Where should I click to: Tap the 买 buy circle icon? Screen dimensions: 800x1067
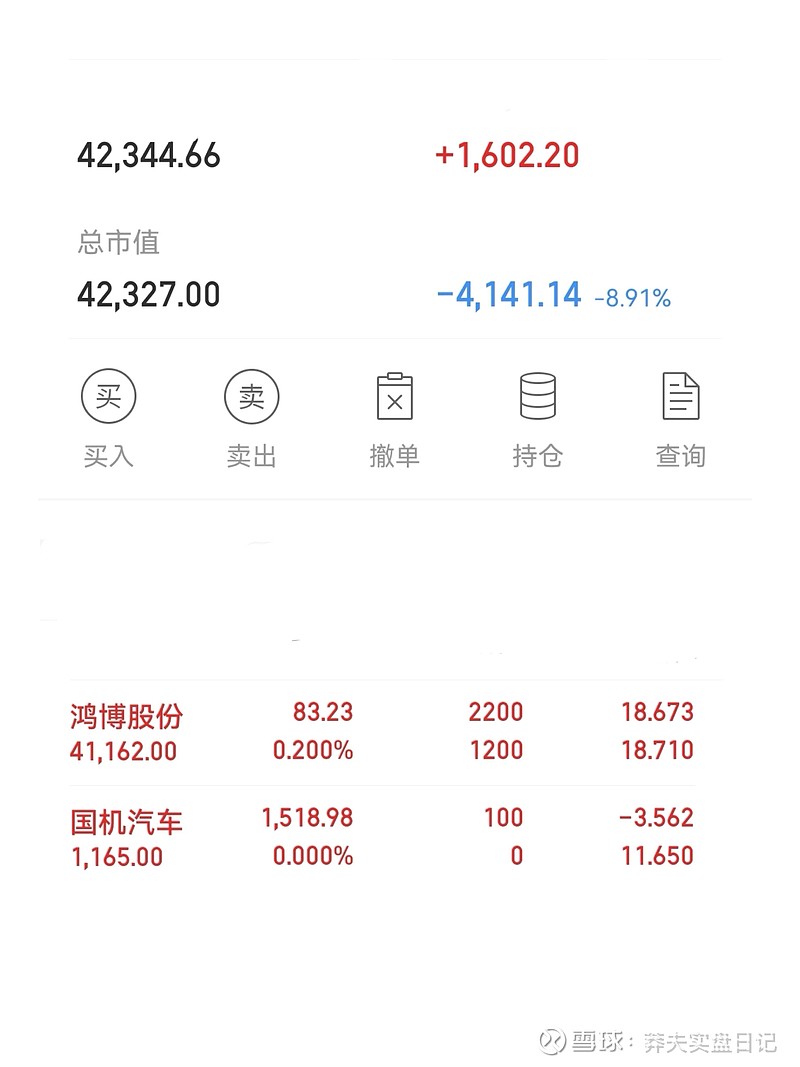pos(109,396)
